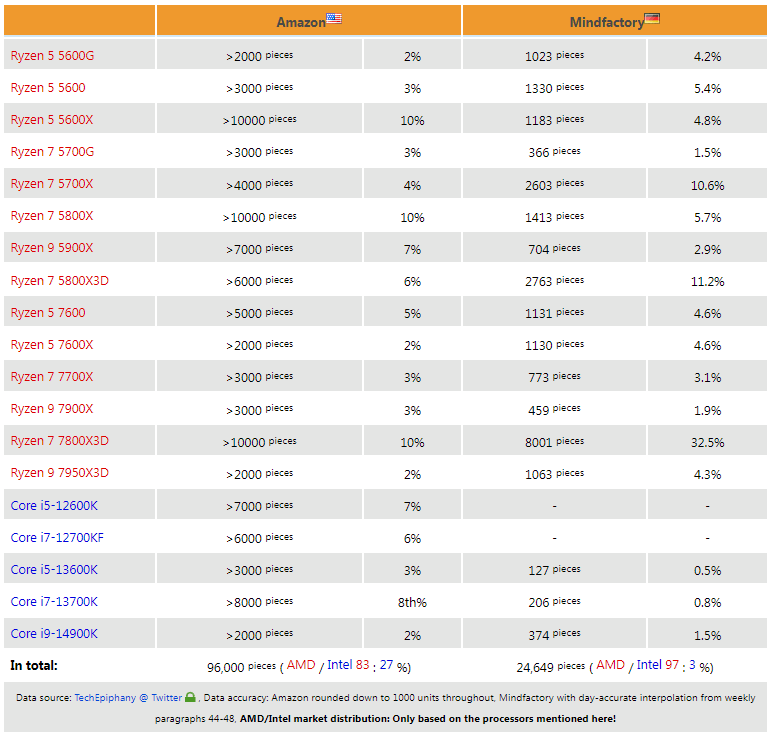Click the Mindfactory column header

pos(615,21)
